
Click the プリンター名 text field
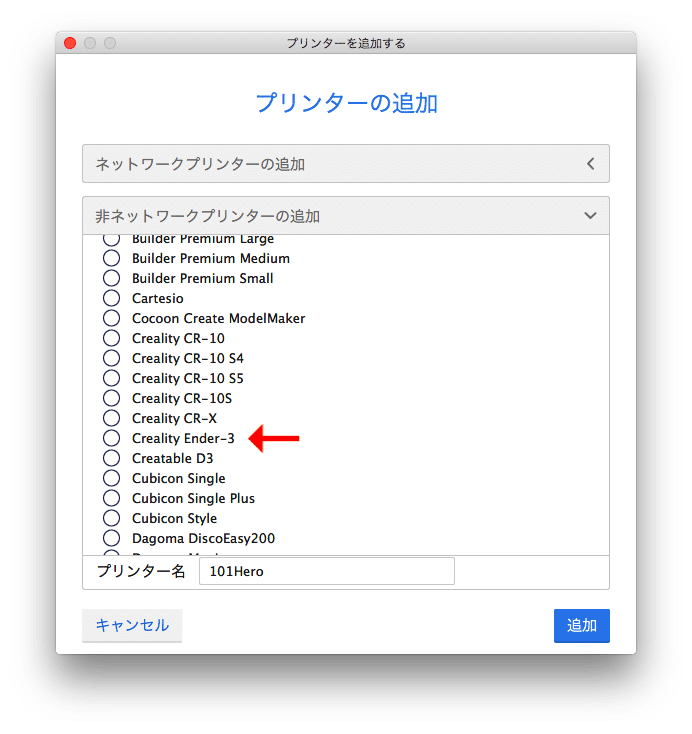click(326, 571)
